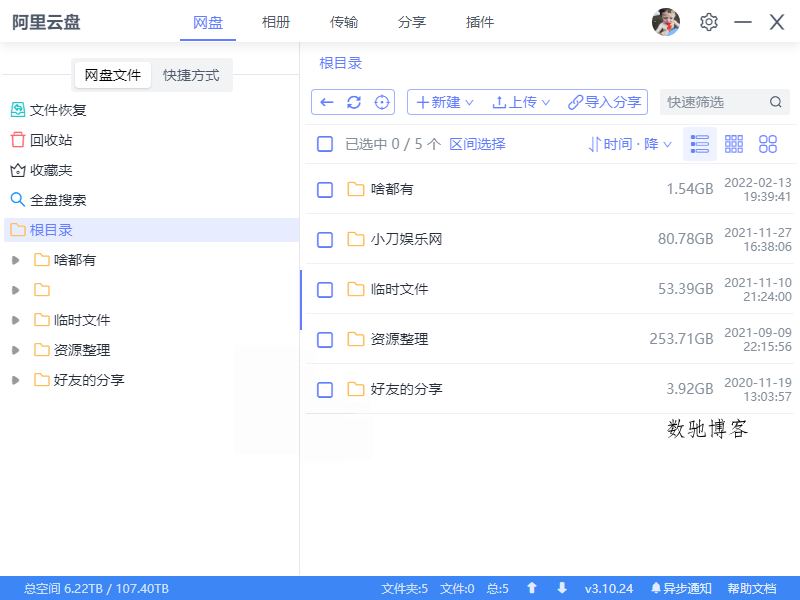Click the locate target icon in toolbar
800x600 pixels.
(382, 102)
